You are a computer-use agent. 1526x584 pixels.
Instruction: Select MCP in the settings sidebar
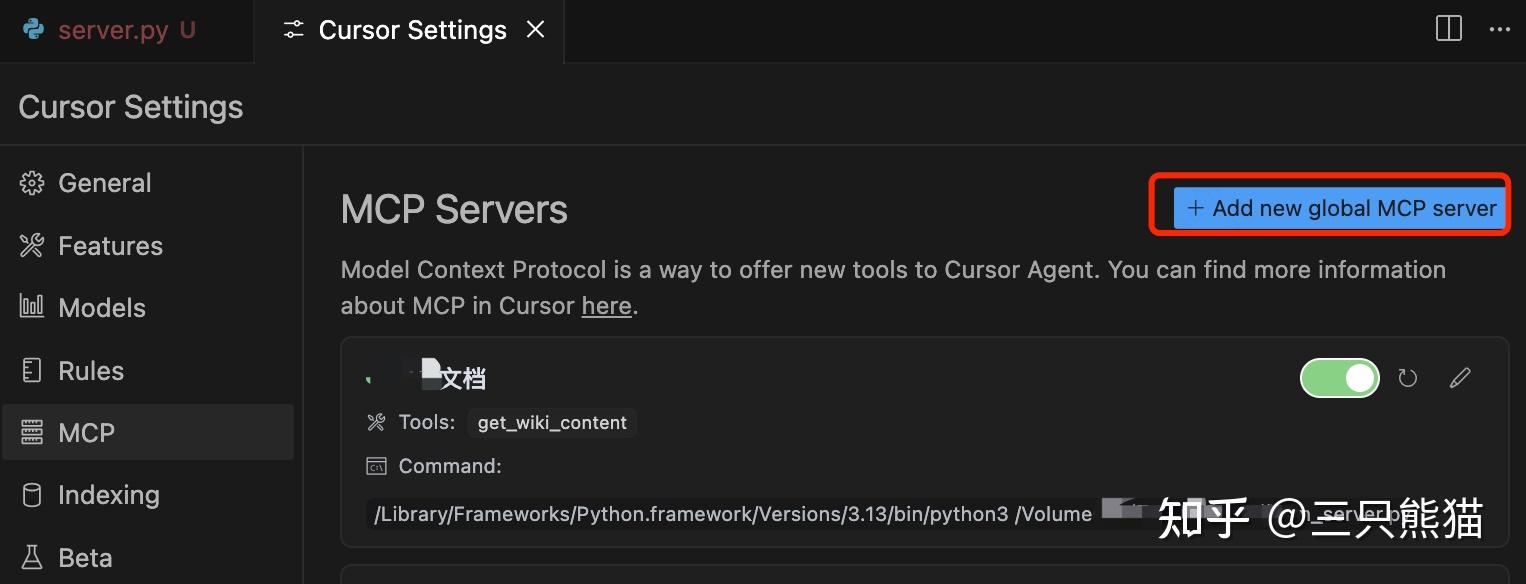(x=86, y=433)
